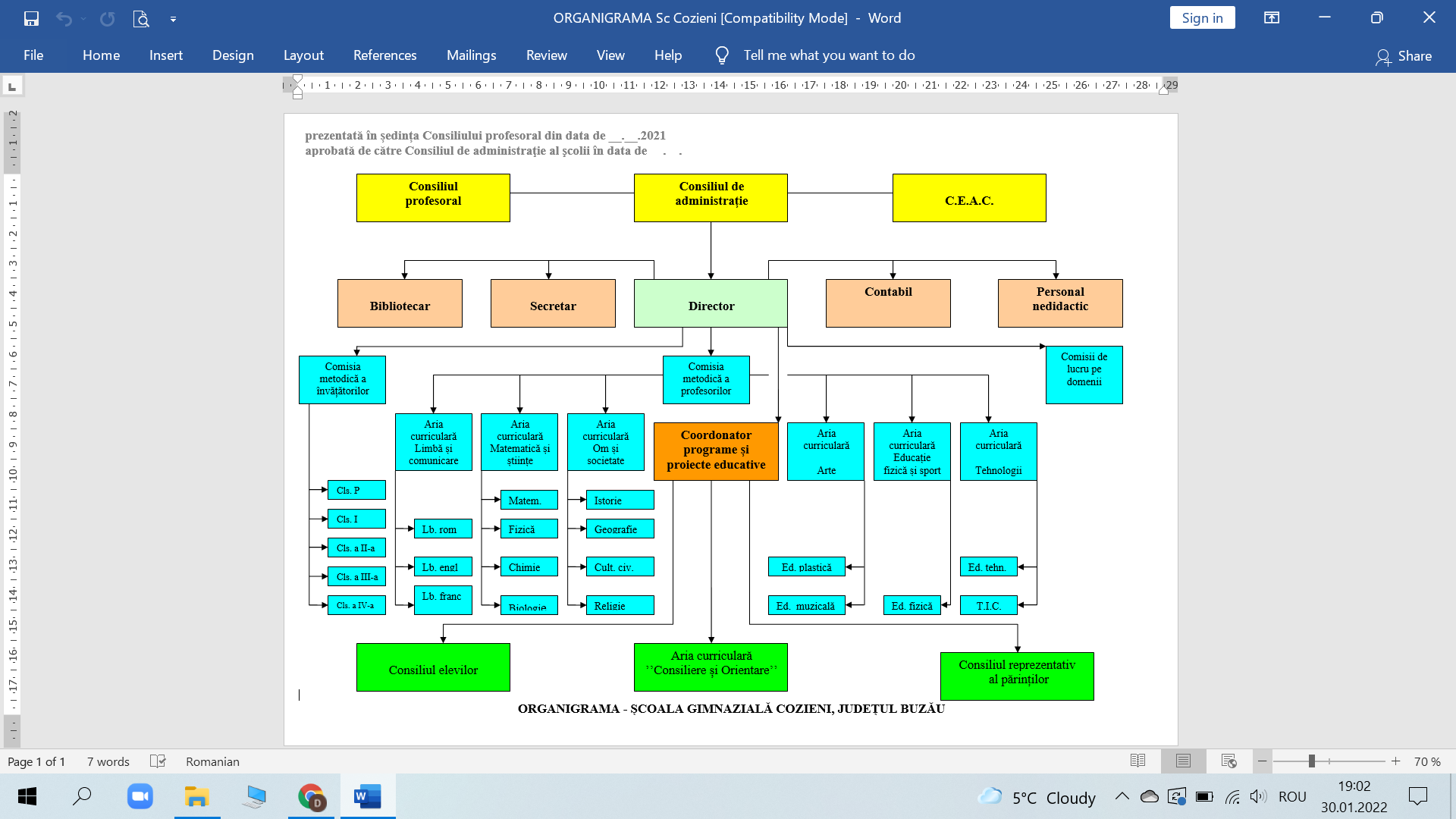Open Word from the Windows taskbar
Viewport: 1456px width, 819px height.
[x=368, y=796]
